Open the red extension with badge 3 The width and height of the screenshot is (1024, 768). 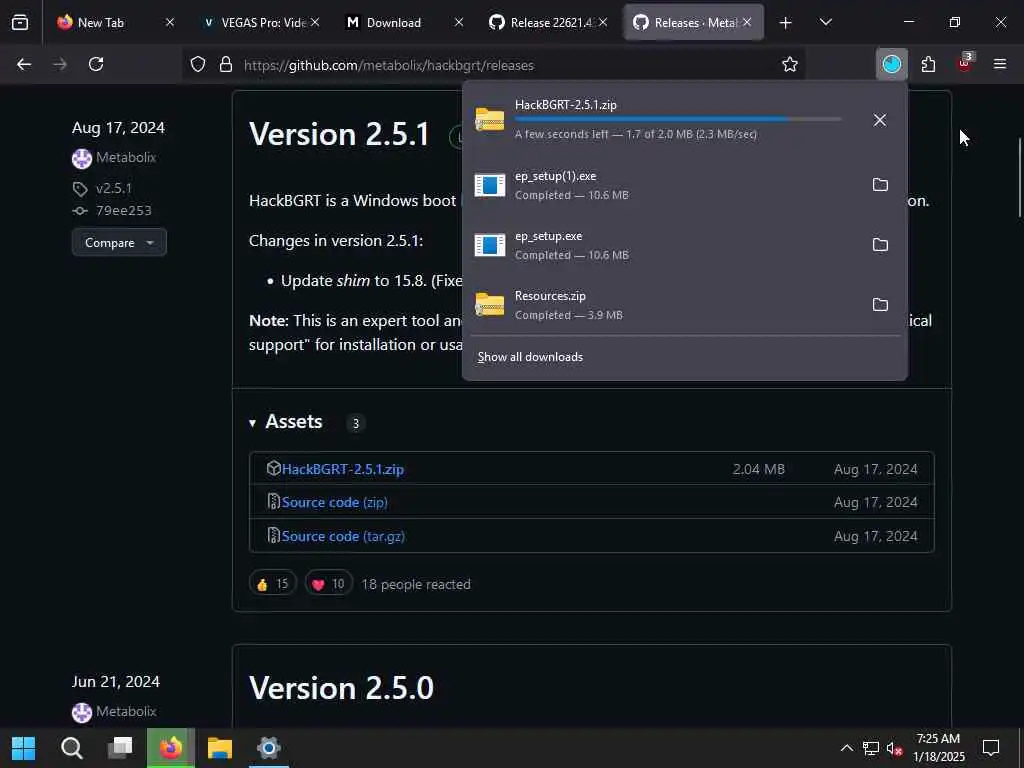(964, 63)
